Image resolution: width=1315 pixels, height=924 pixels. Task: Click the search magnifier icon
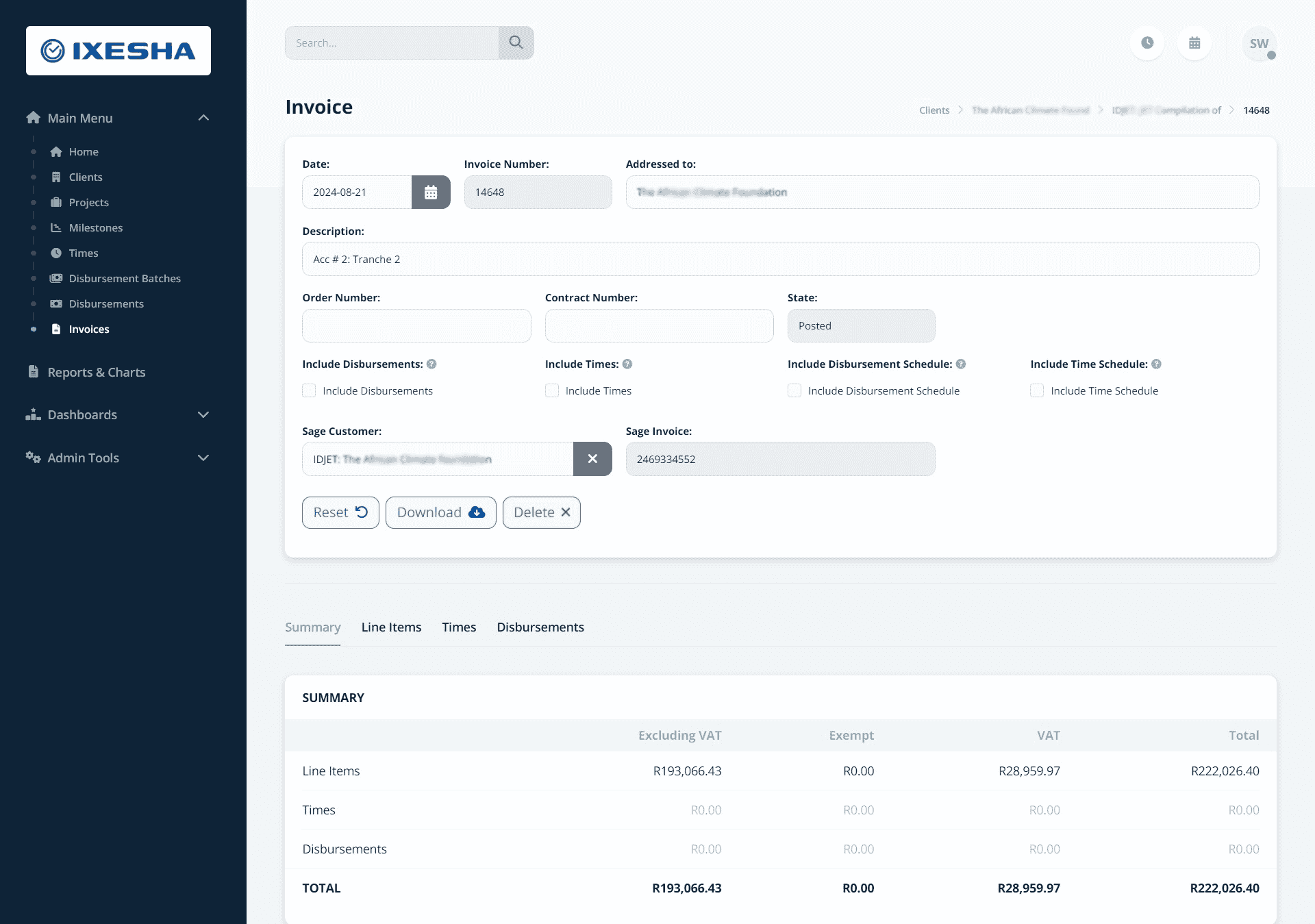tap(517, 42)
